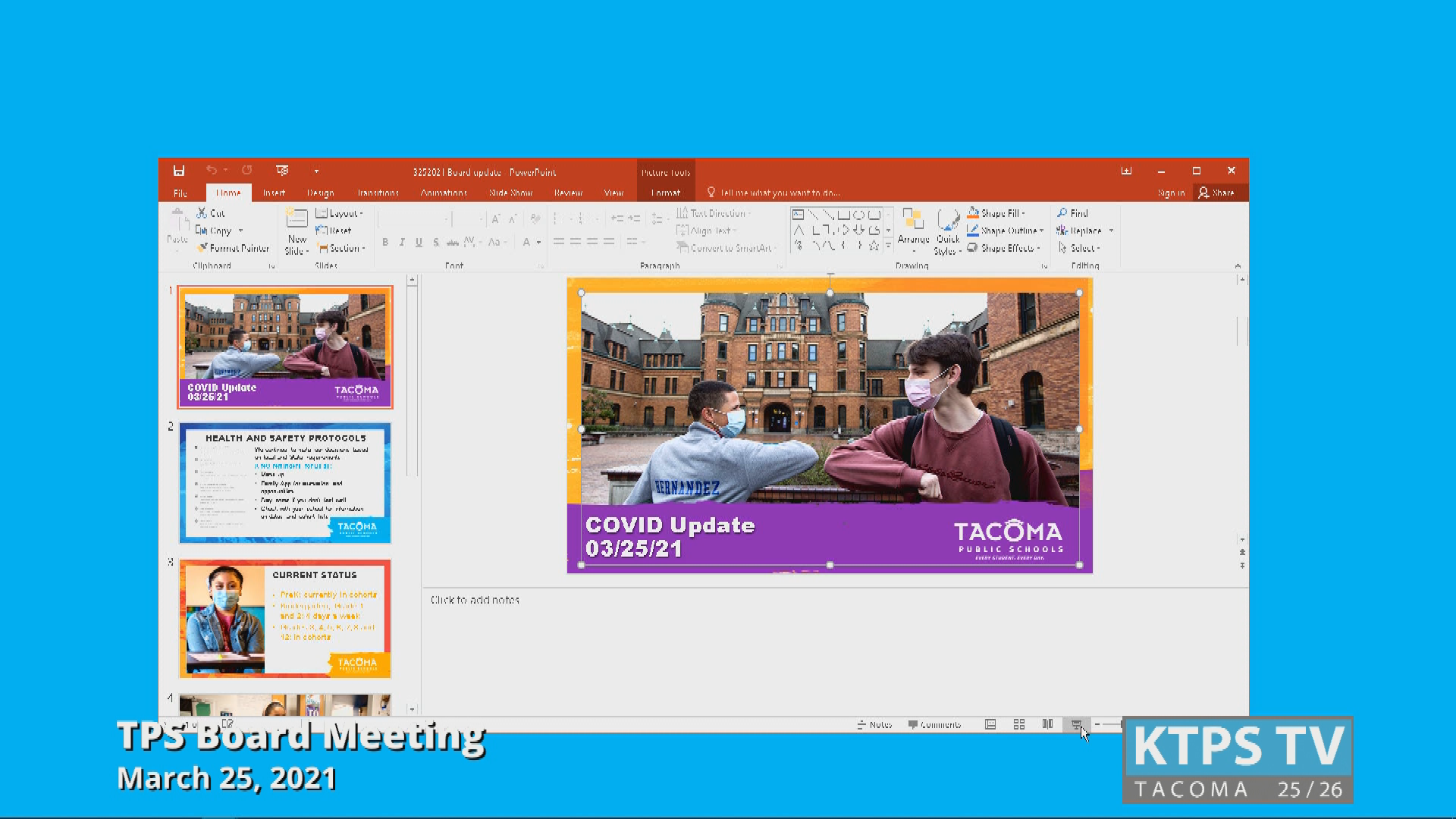Viewport: 1456px width, 819px height.
Task: Open the File tab
Action: [x=180, y=193]
